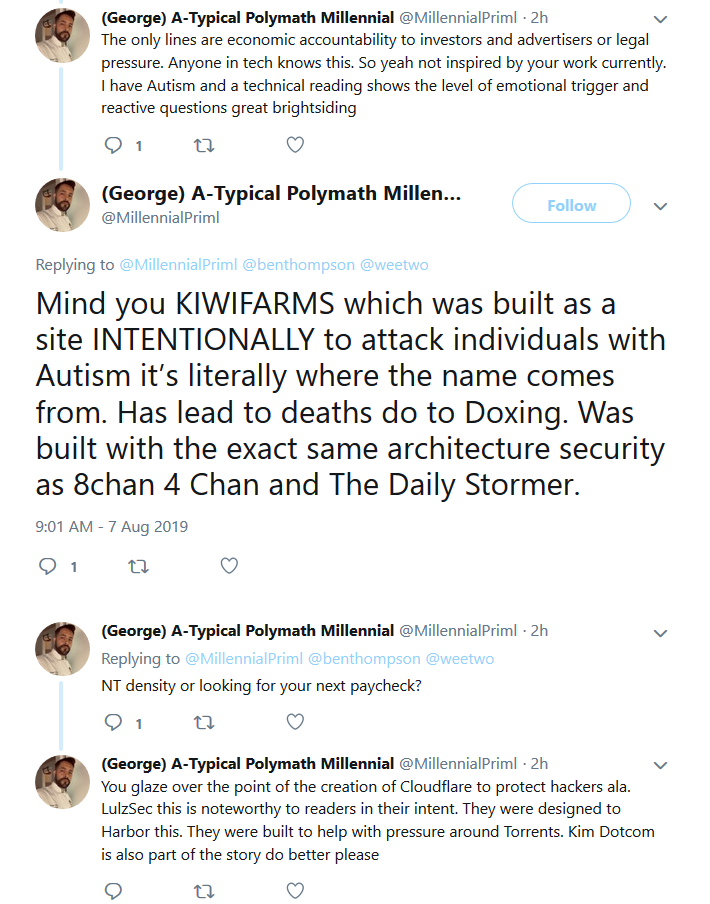Reply to the Cloudflare LulzSec tweet
The height and width of the screenshot is (904, 710).
113,891
